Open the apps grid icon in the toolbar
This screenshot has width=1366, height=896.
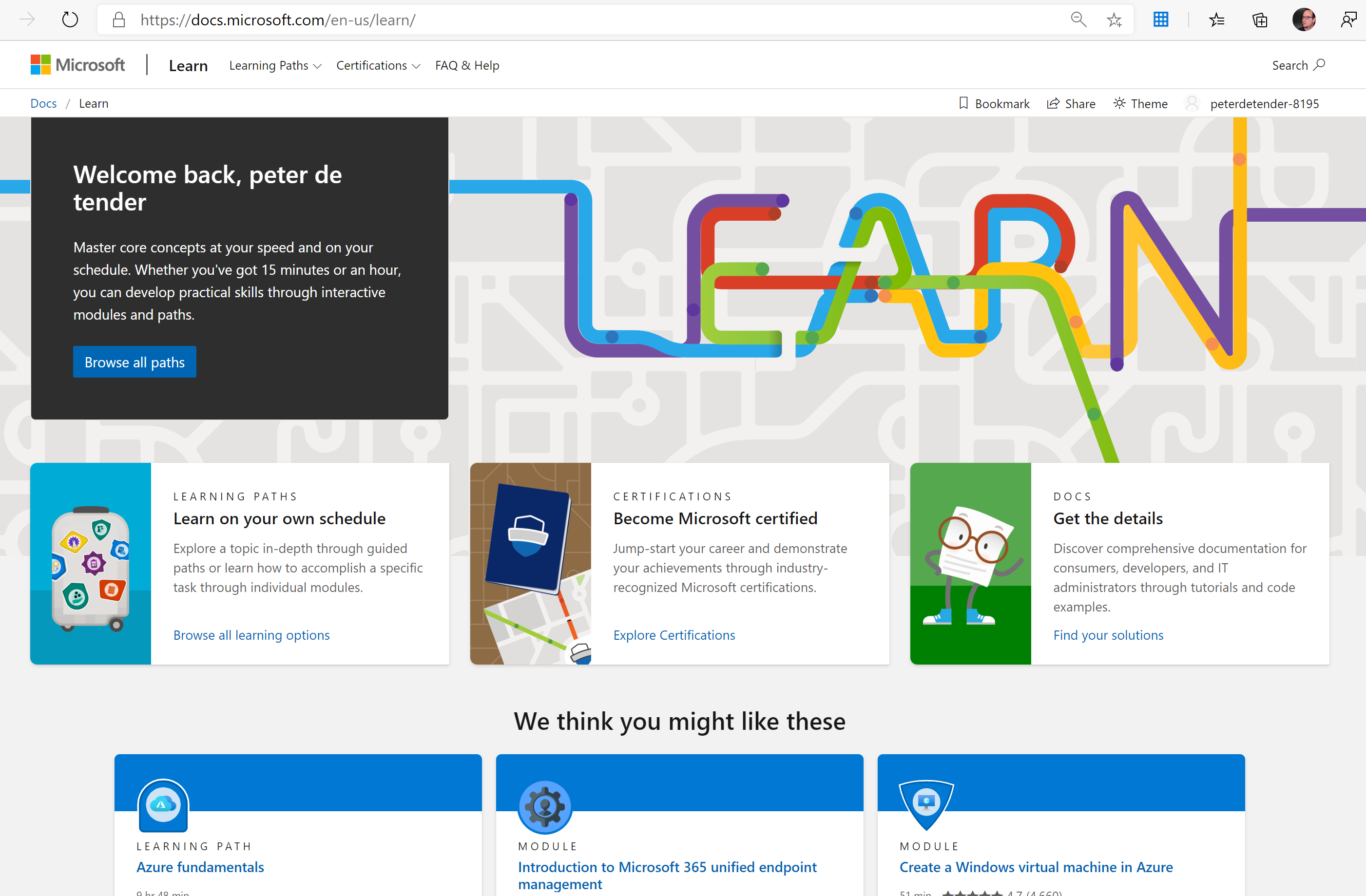[1161, 19]
